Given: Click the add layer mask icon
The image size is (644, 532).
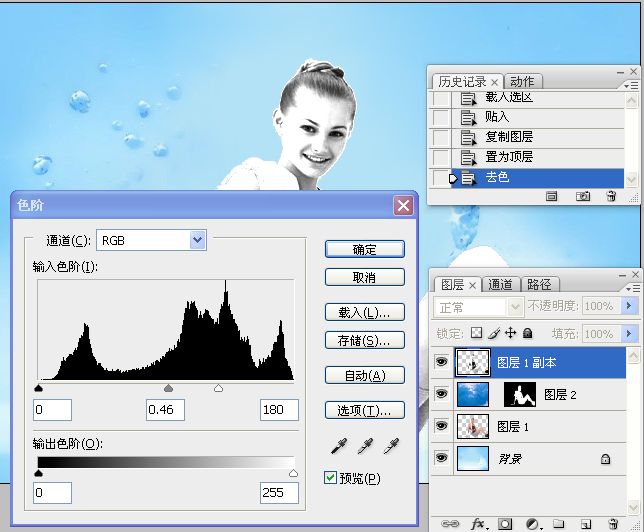Looking at the screenshot, I should click(506, 523).
